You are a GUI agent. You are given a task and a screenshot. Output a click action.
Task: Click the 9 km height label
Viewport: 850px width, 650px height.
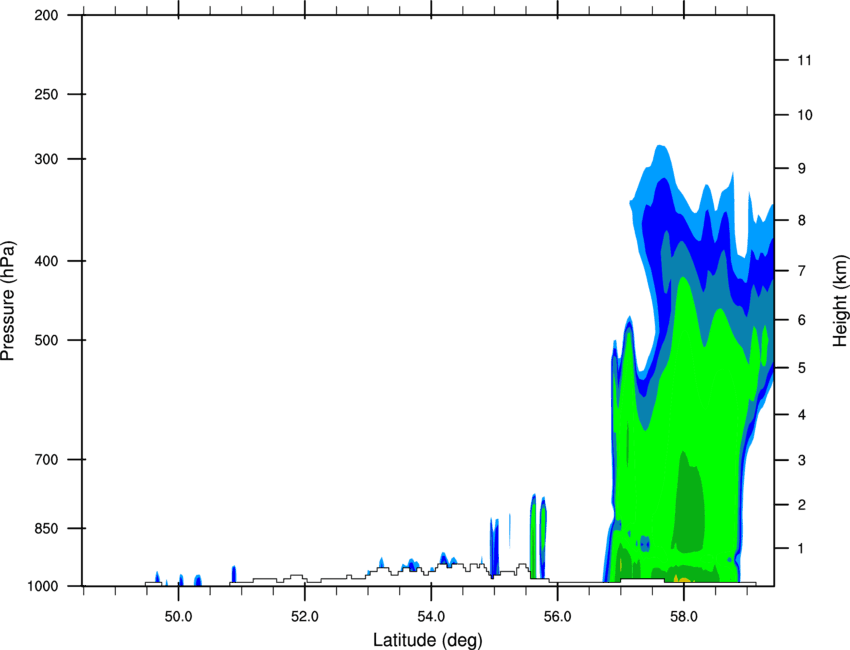tap(802, 169)
